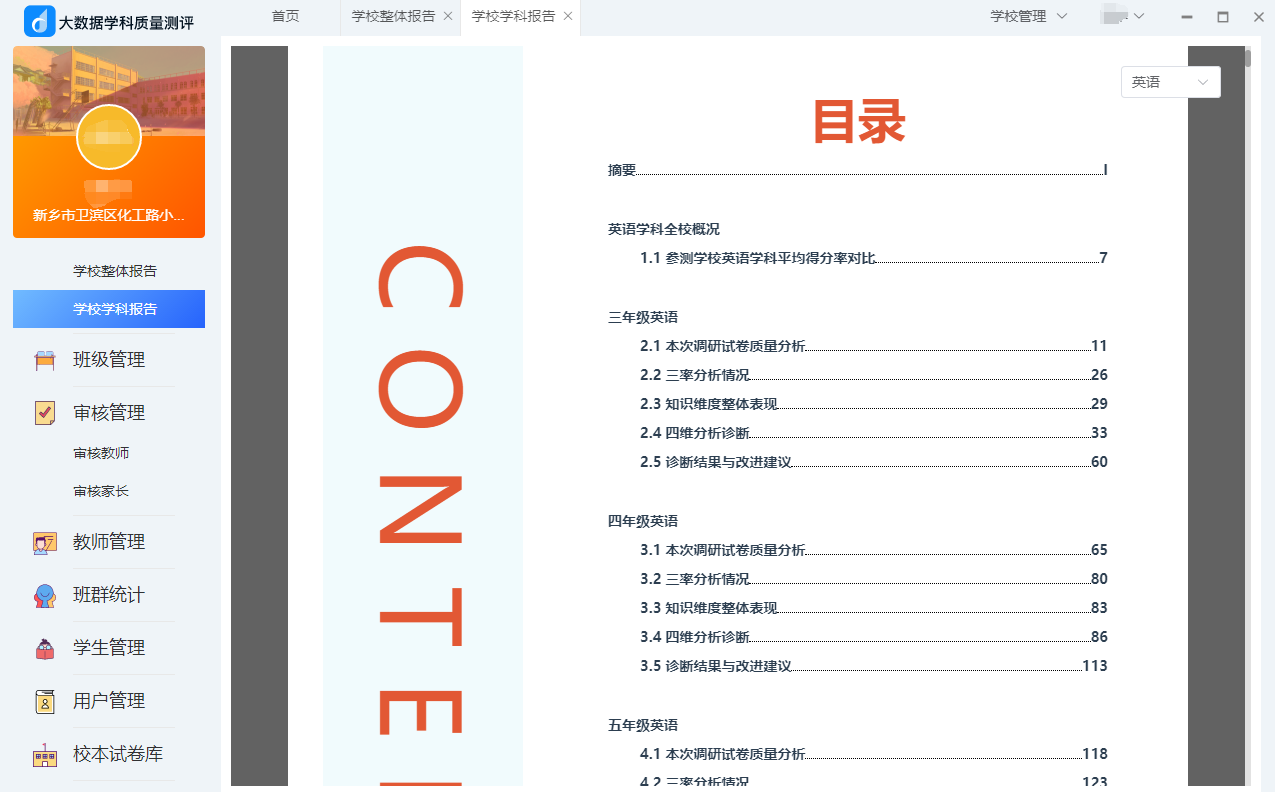Viewport: 1275px width, 792px height.
Task: Click the 审核管理 checklist icon
Action: pos(45,413)
